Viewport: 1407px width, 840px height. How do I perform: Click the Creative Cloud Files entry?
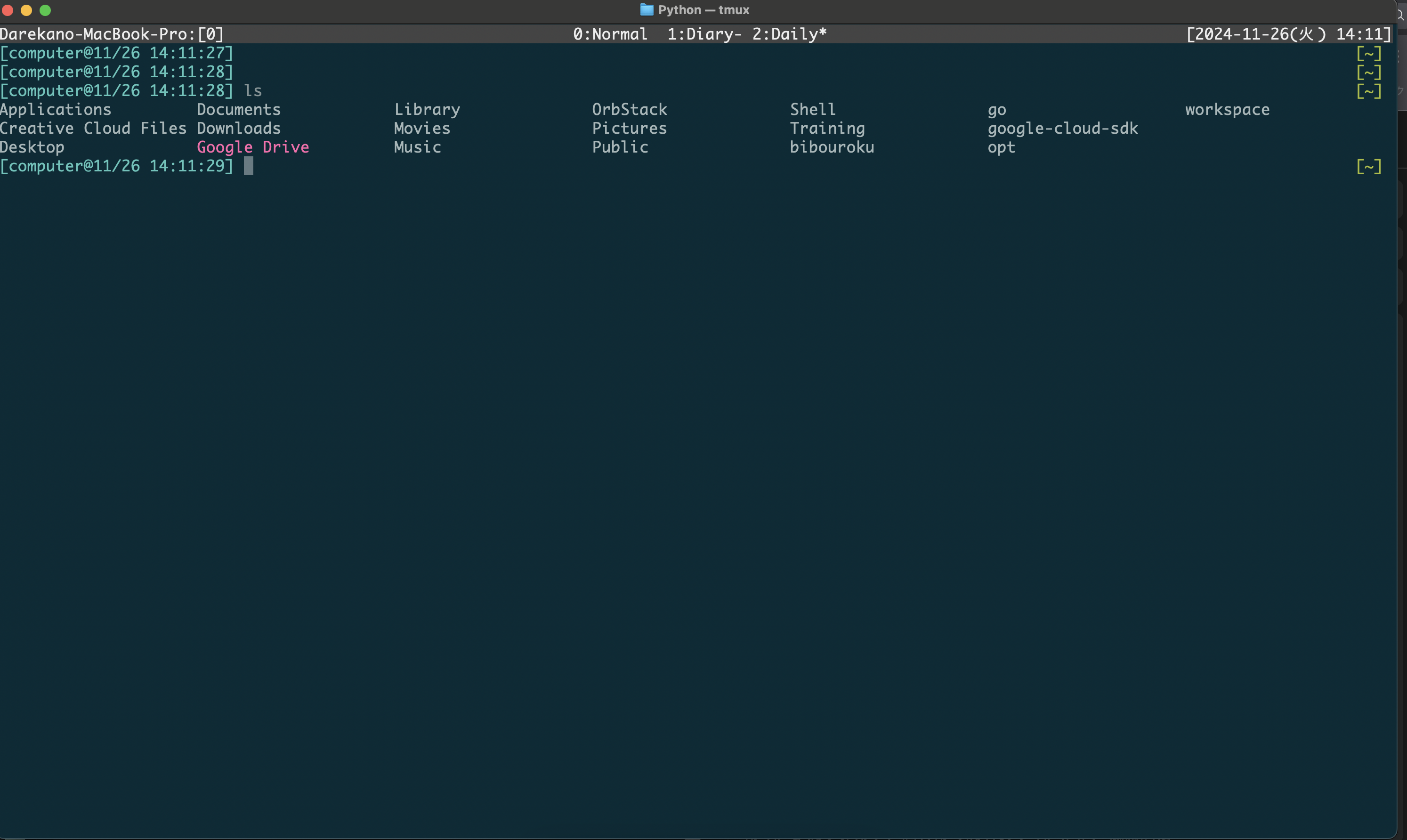click(93, 129)
